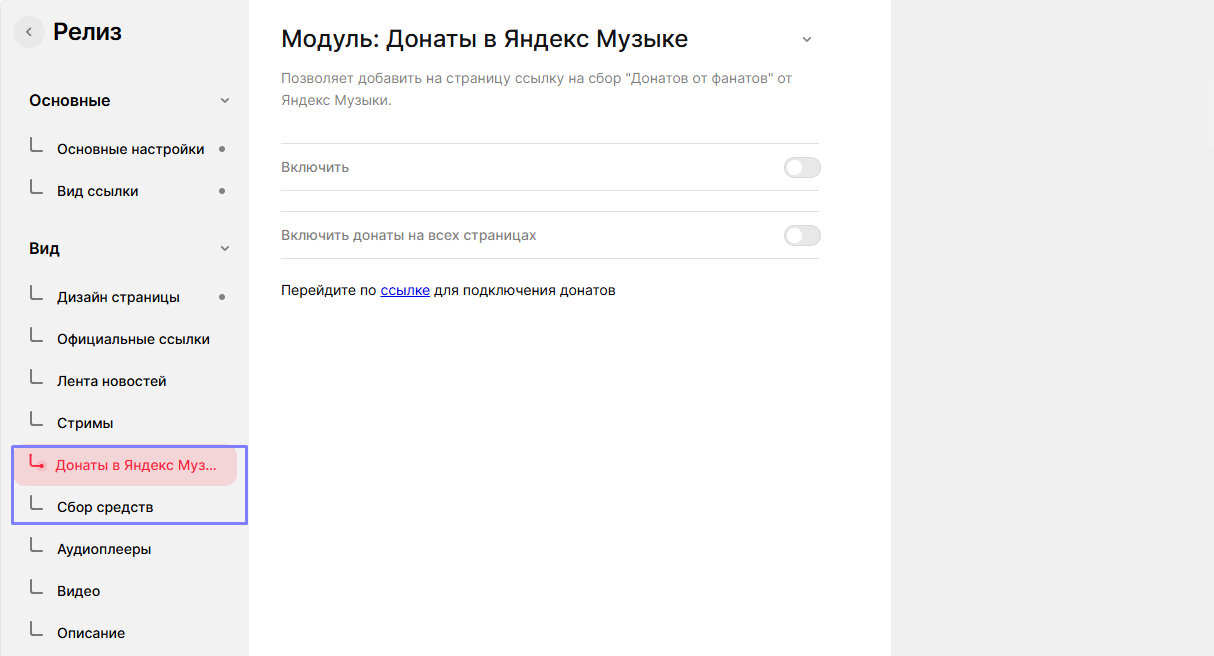Click the dot indicator beside Основные настройки
1214x656 pixels.
click(x=222, y=150)
